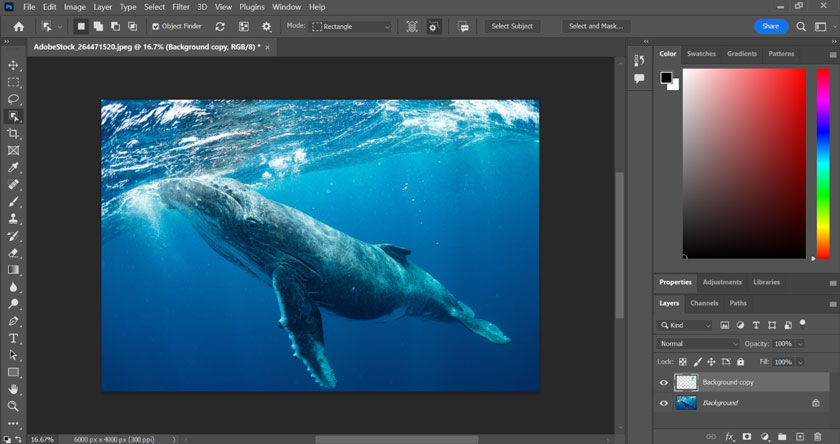The height and width of the screenshot is (444, 840).
Task: Select the Clone Stamp tool
Action: (13, 219)
